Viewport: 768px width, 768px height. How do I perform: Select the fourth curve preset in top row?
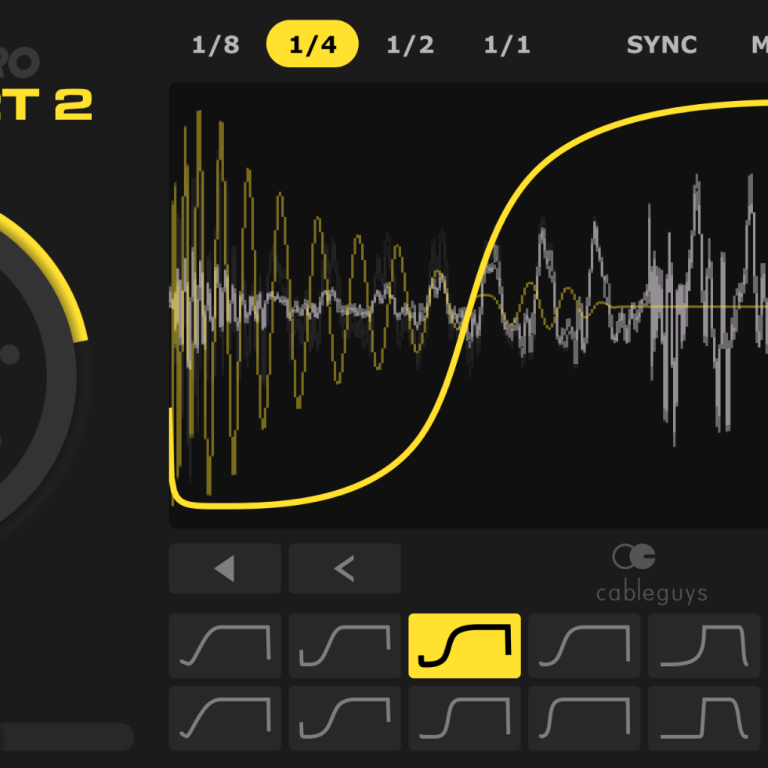(585, 646)
